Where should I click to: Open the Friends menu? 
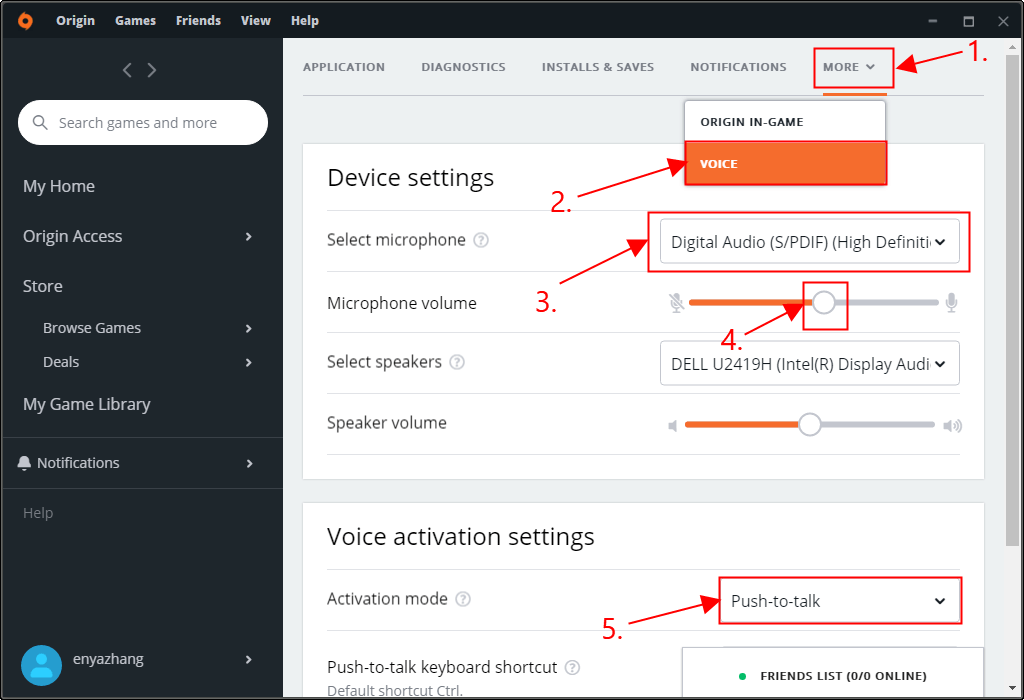[199, 21]
